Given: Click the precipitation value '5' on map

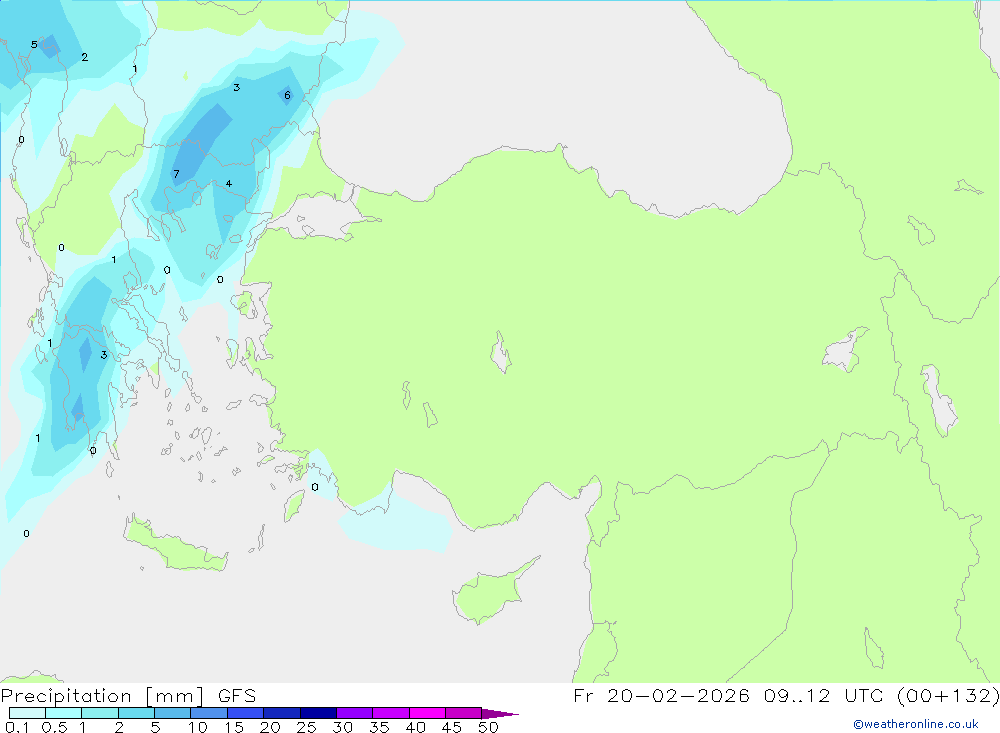Looking at the screenshot, I should click(34, 44).
